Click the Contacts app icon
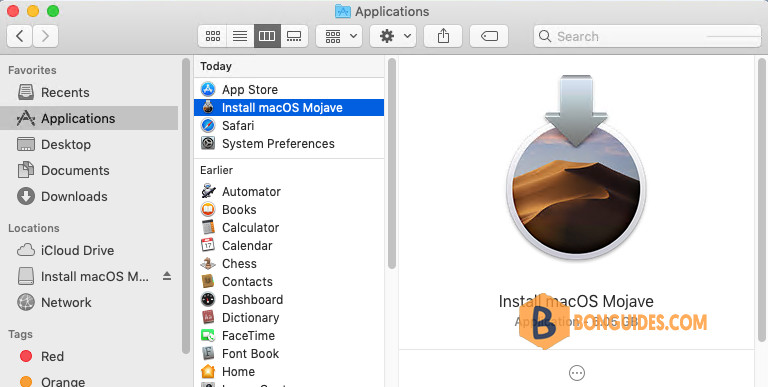768x387 pixels. 208,281
